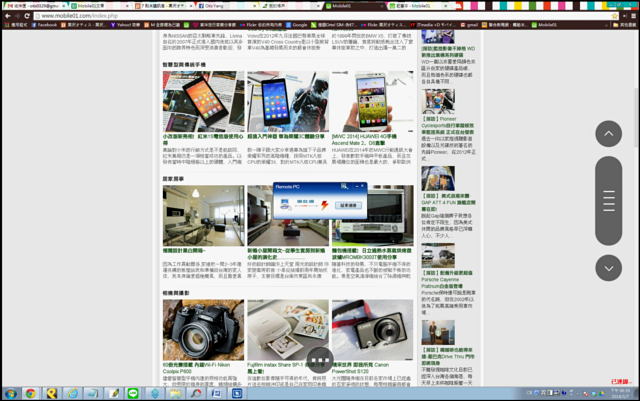The width and height of the screenshot is (640, 401).
Task: Open the Canon PowerShot S120 camera thumbnail
Action: 372,330
